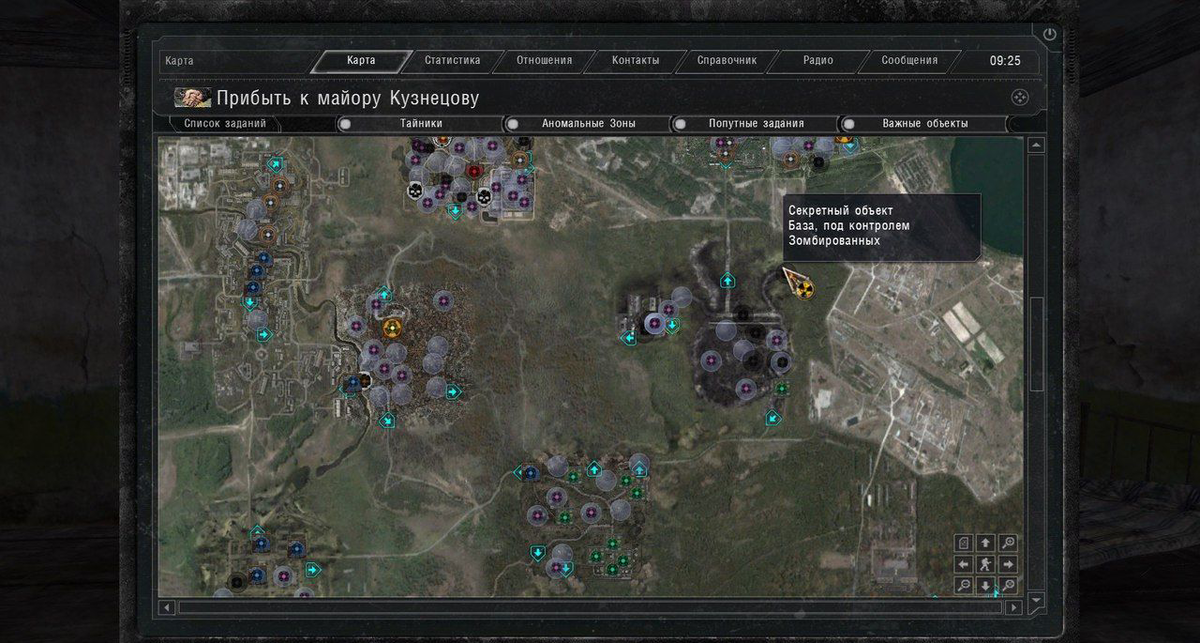This screenshot has height=643, width=1200.
Task: Toggle the Попутные задания filter
Action: (x=756, y=124)
